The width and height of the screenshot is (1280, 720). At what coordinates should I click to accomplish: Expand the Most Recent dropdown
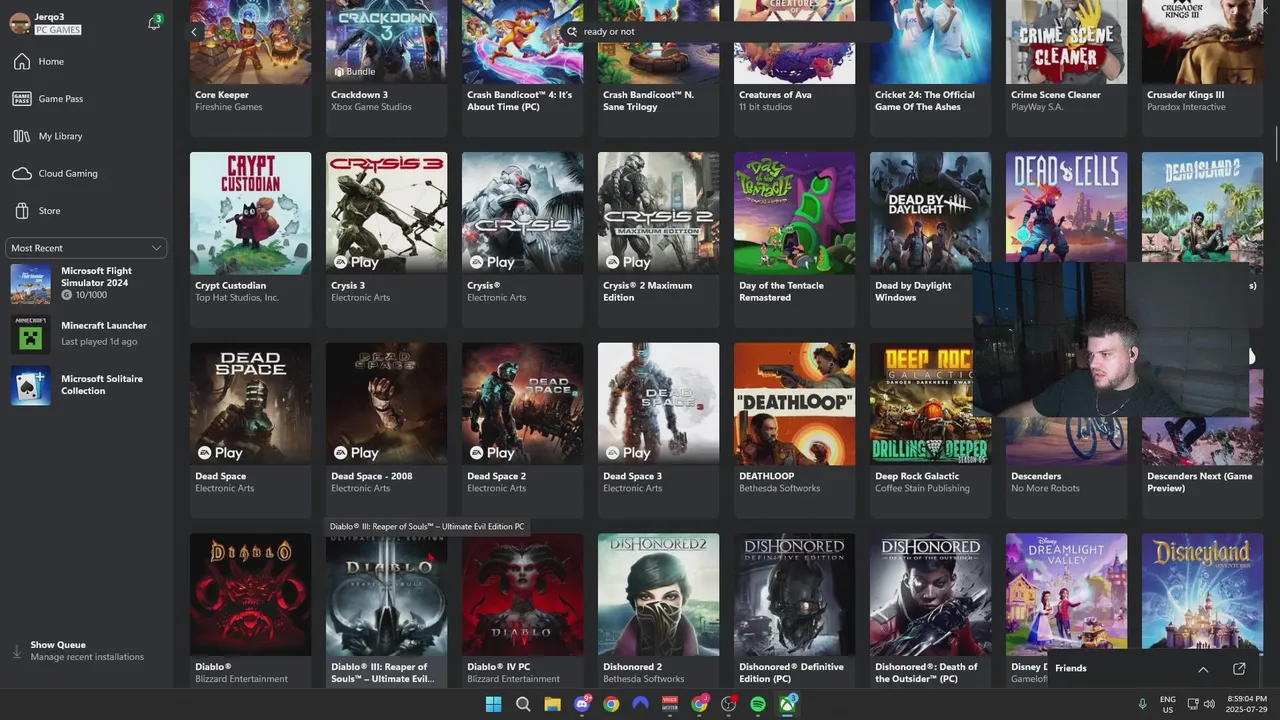click(86, 248)
